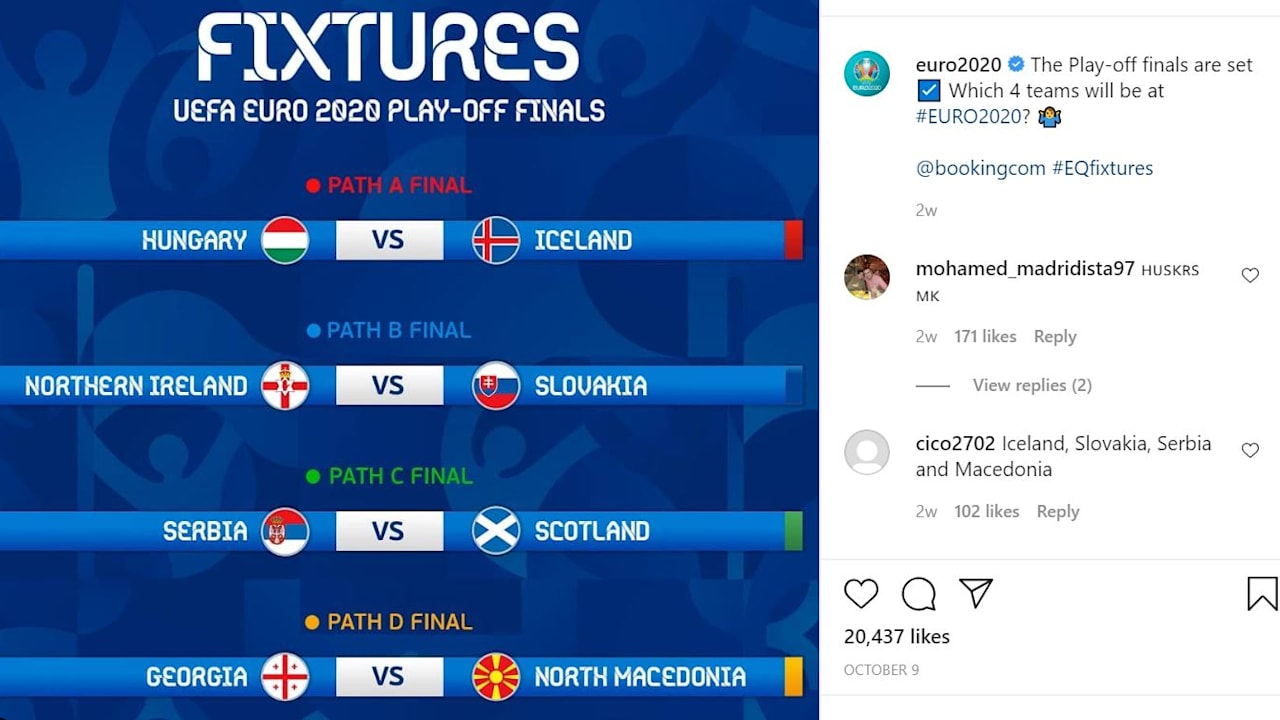Share post with paper plane icon

pos(975,593)
